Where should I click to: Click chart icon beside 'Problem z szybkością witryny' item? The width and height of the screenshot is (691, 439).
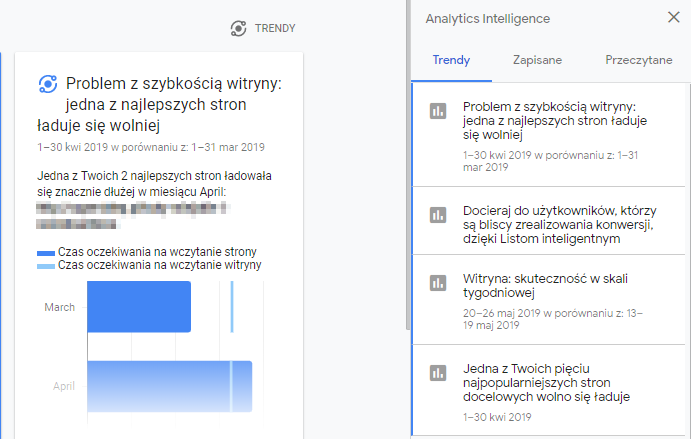438,111
